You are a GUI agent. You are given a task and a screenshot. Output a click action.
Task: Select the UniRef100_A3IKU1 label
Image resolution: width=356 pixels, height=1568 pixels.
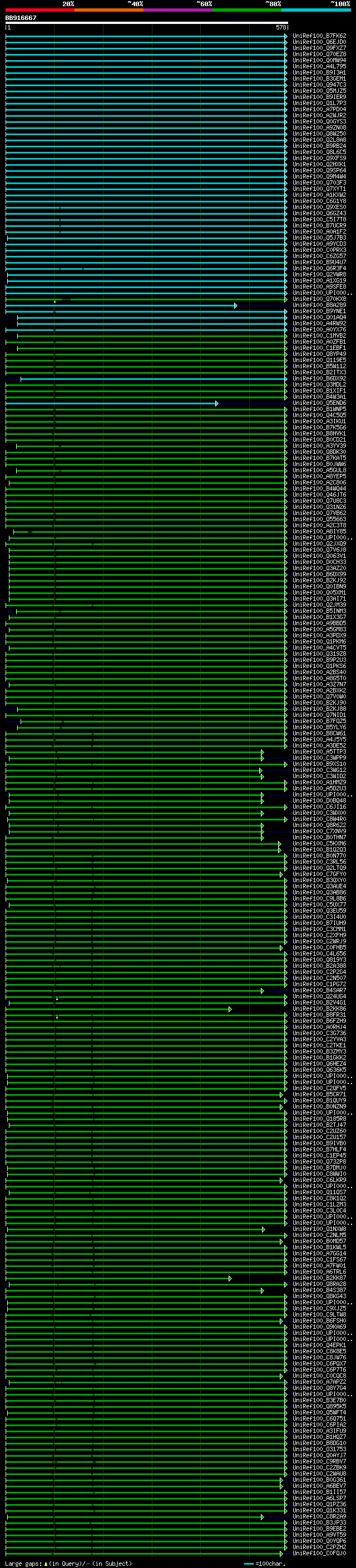(x=319, y=421)
